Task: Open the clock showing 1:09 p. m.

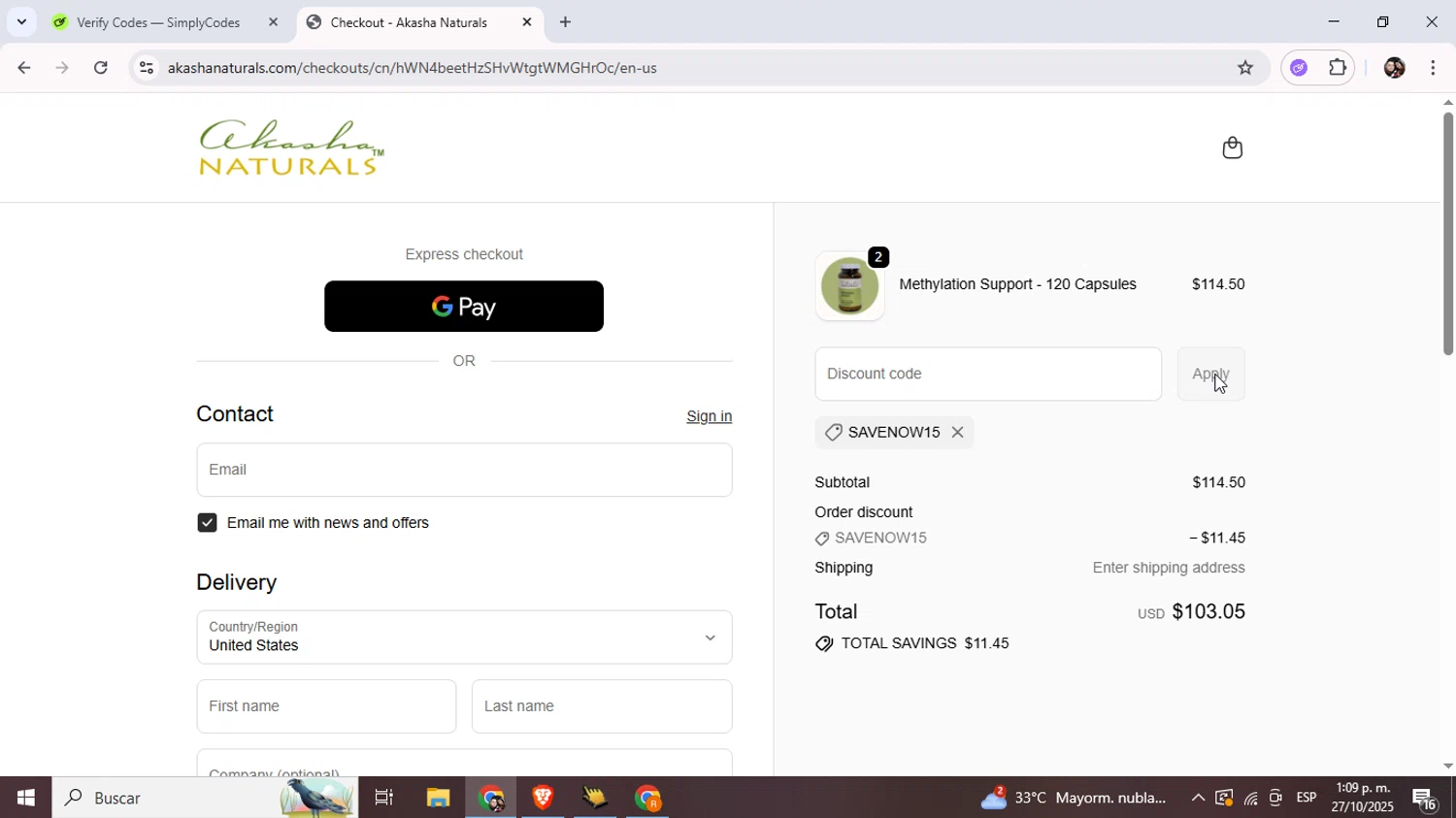Action: (x=1363, y=798)
